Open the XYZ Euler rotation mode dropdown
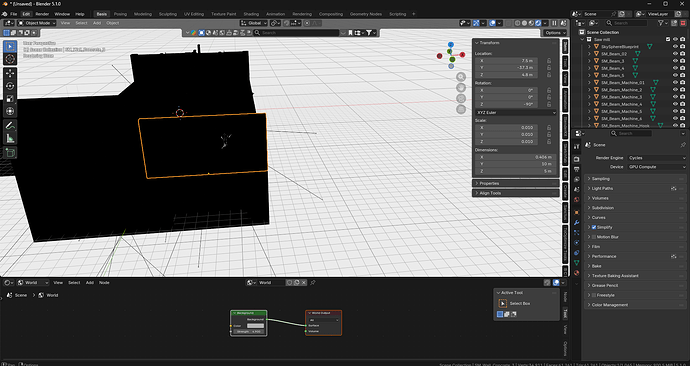 [x=516, y=113]
